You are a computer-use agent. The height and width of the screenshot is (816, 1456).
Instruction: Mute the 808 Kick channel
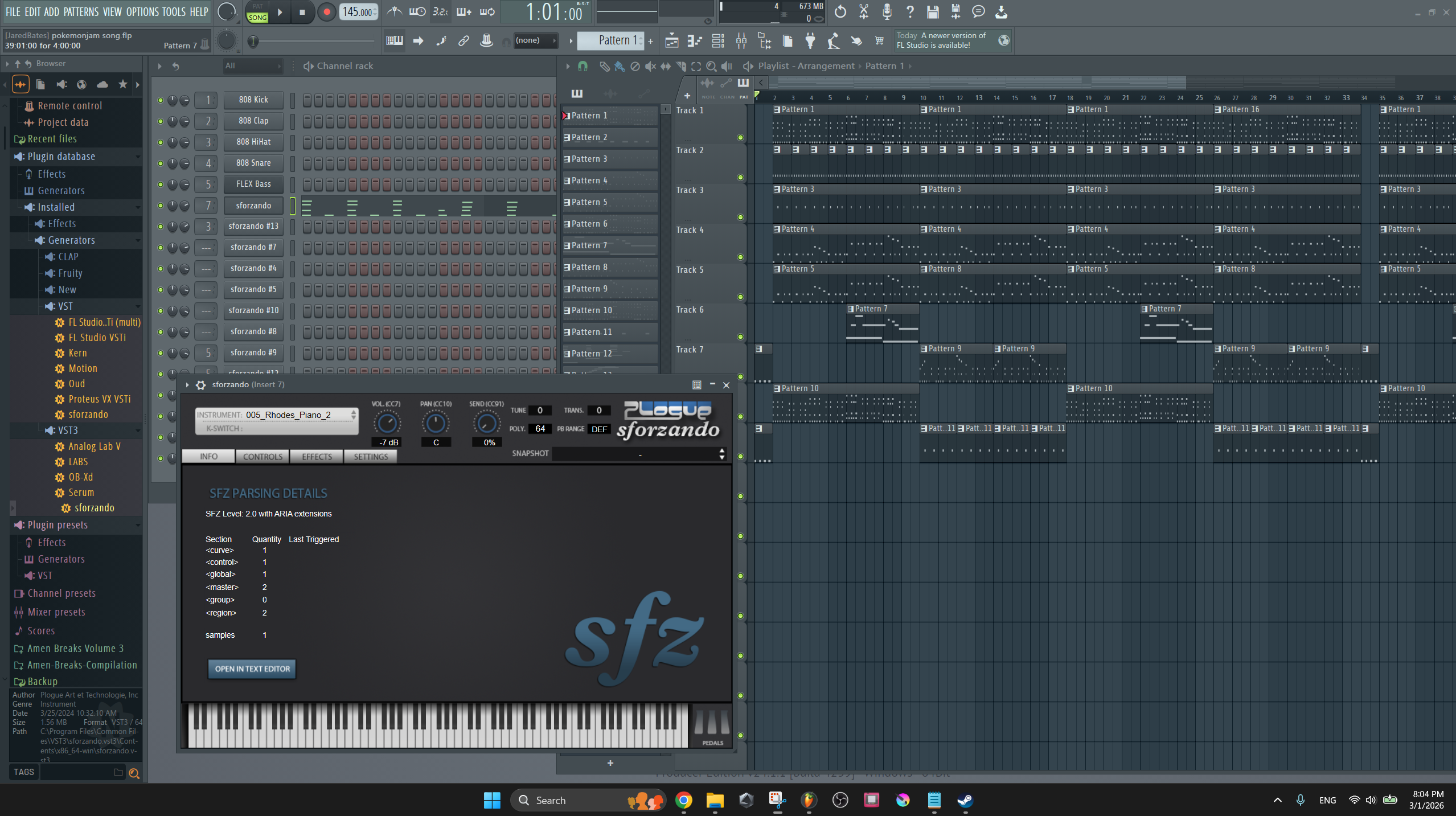pyautogui.click(x=161, y=100)
